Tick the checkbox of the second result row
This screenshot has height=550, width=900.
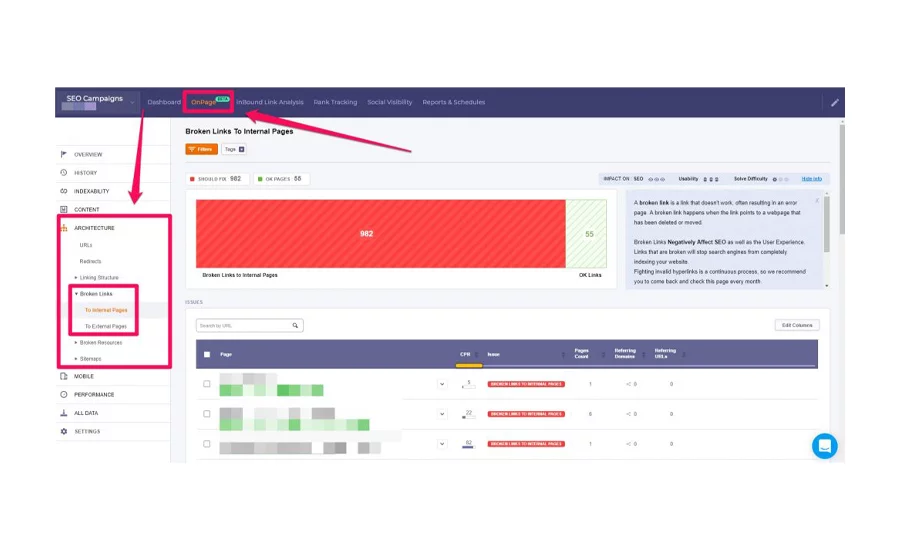[207, 414]
